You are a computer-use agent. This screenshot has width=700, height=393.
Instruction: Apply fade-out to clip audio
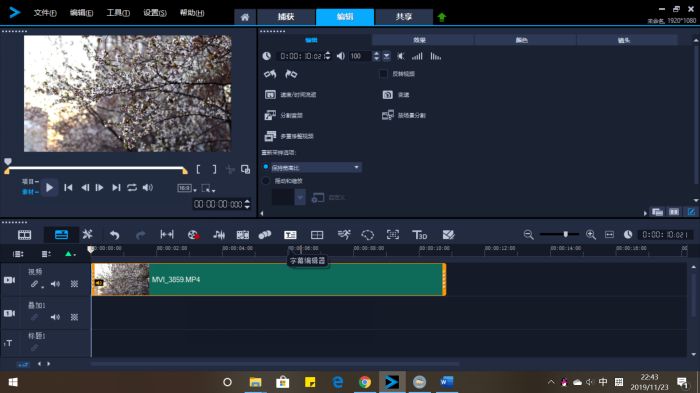click(x=436, y=56)
